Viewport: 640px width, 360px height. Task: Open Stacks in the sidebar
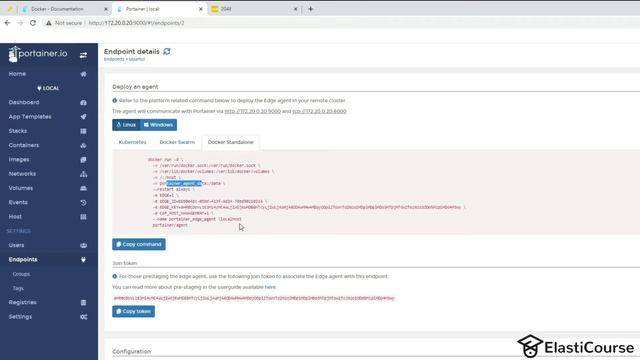[x=18, y=131]
